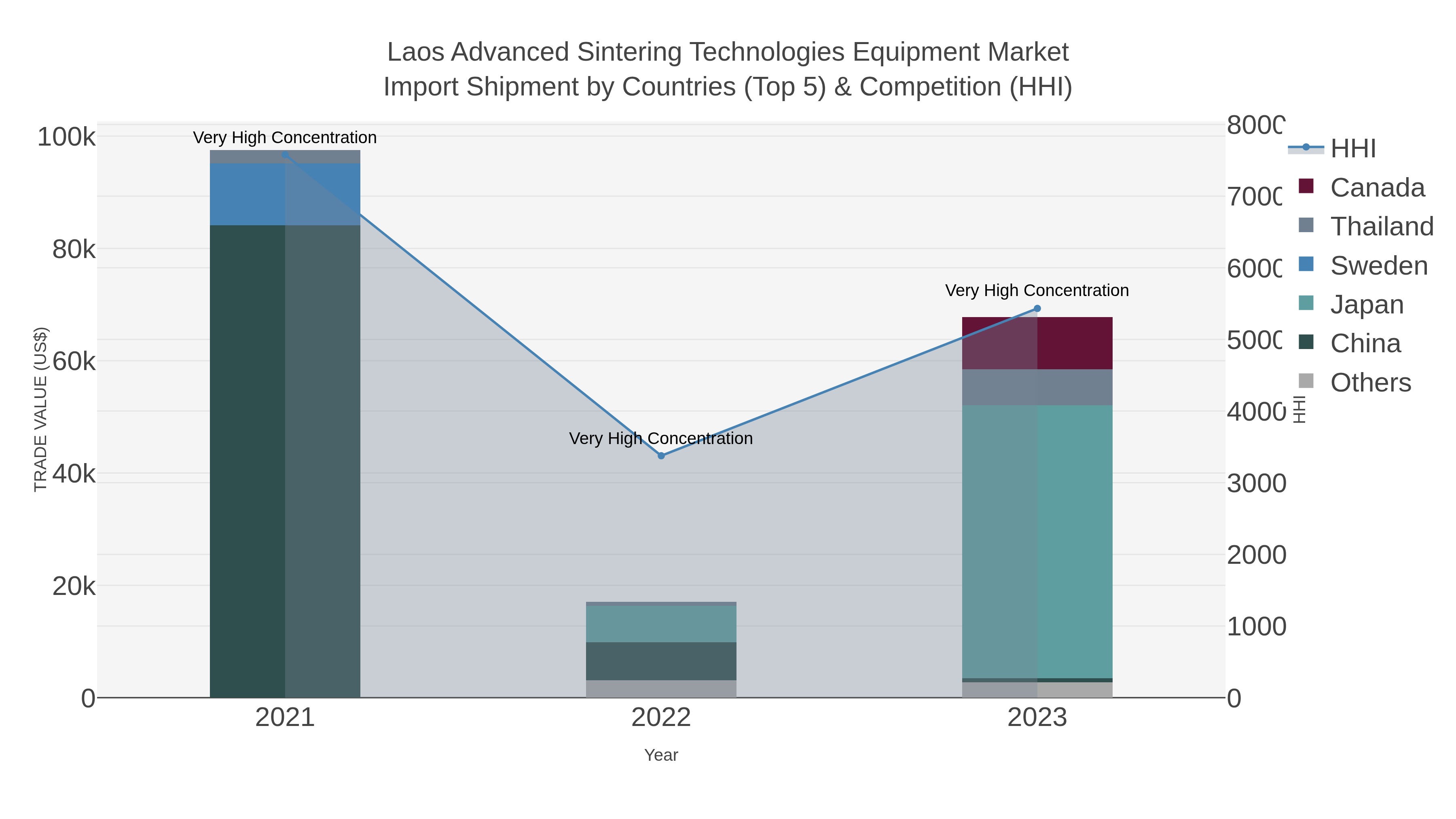Click the Canada bar segment in 2023

(x=1037, y=343)
